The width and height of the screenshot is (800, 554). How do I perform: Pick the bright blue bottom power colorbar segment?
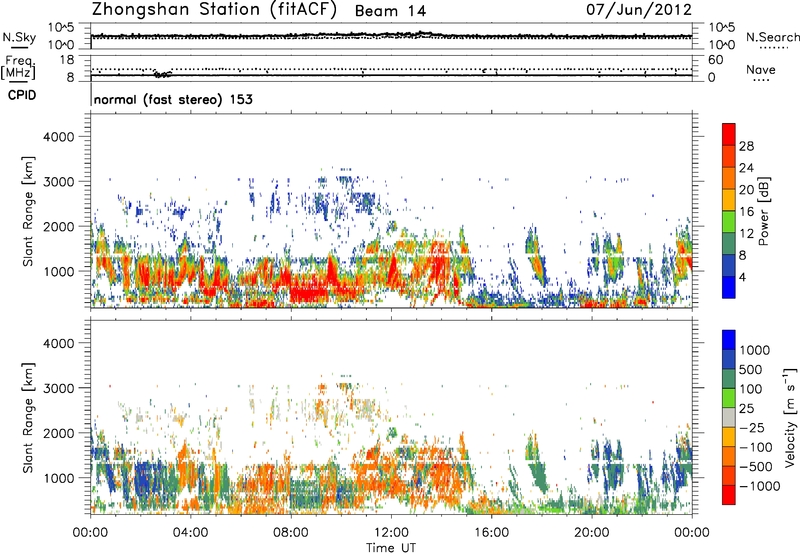pos(729,287)
